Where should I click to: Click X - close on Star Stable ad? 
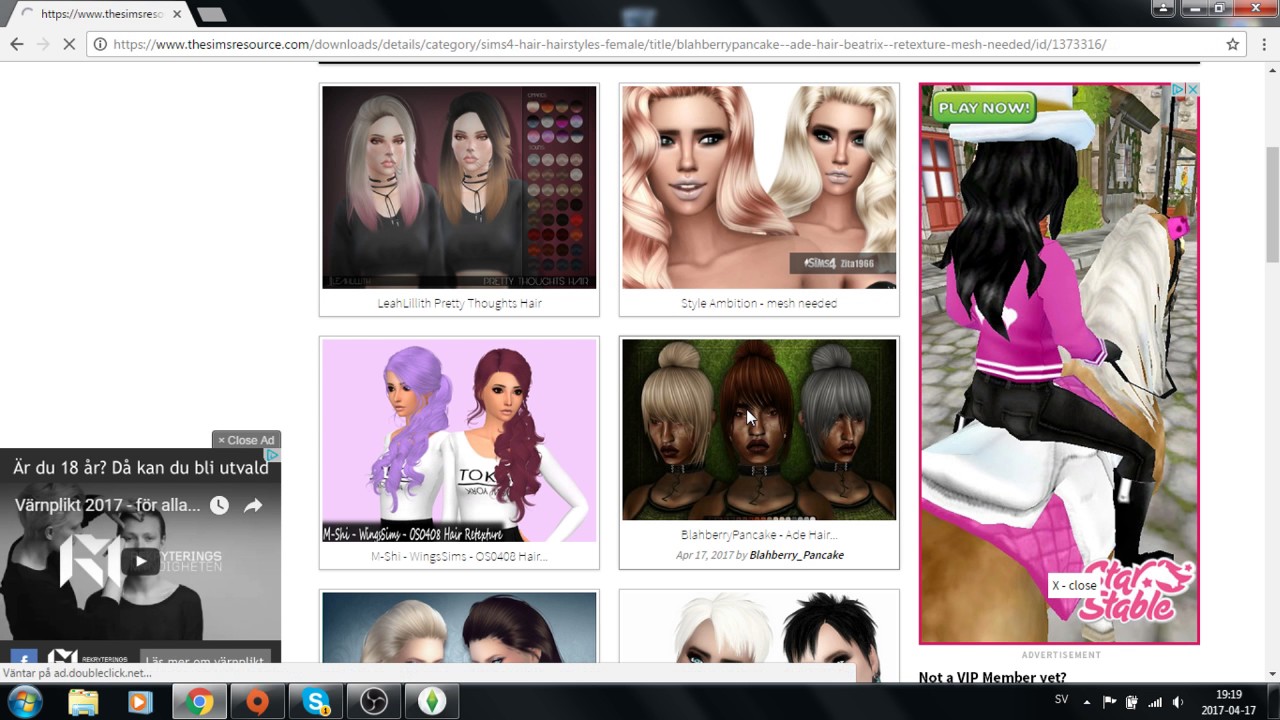(1074, 585)
